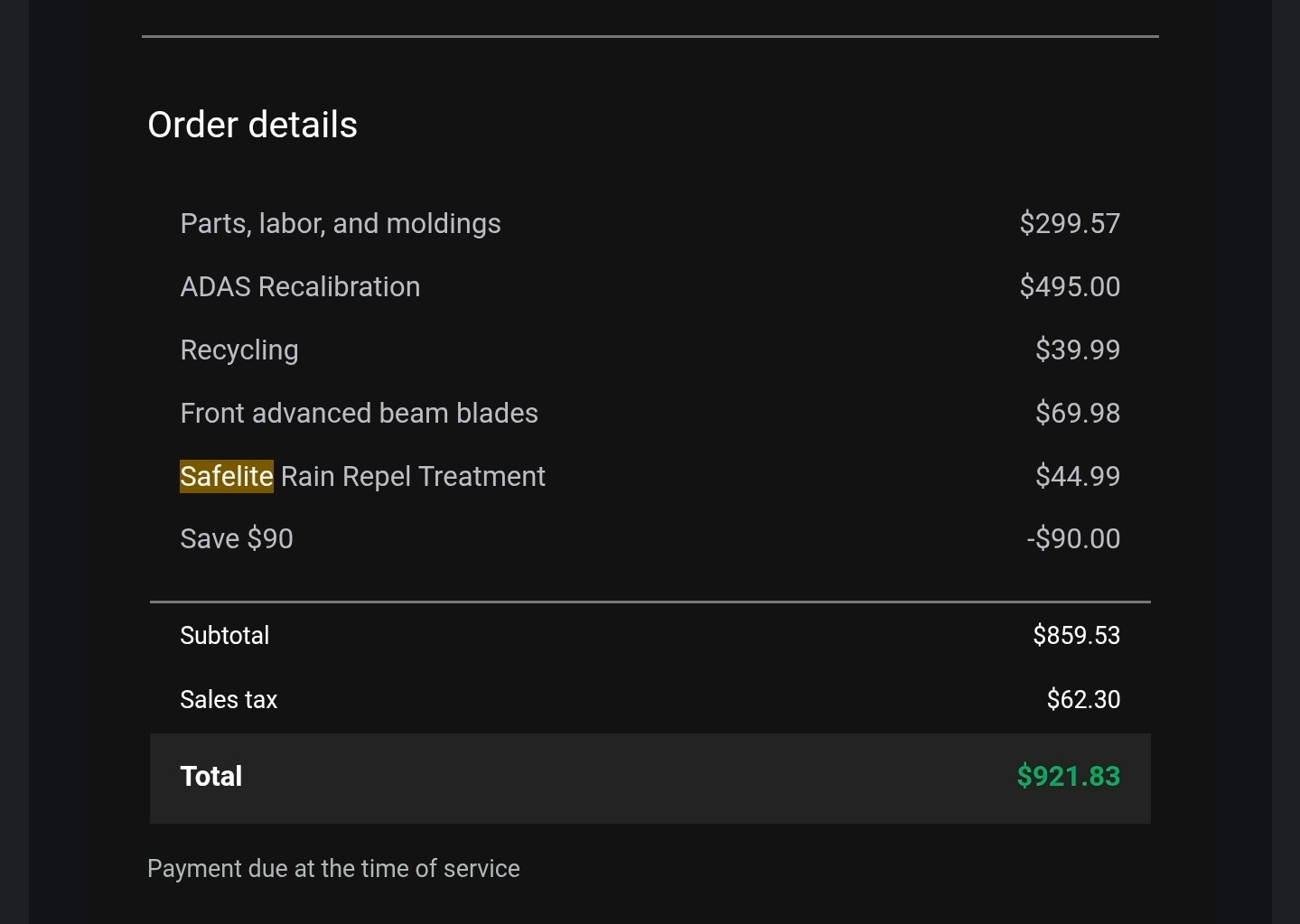1300x924 pixels.
Task: Click the $62.30 tax amount
Action: (x=1083, y=699)
